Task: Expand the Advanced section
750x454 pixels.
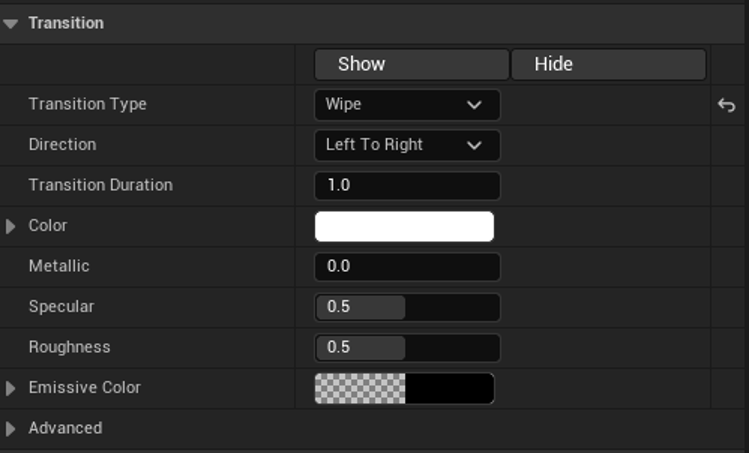Action: coord(11,428)
